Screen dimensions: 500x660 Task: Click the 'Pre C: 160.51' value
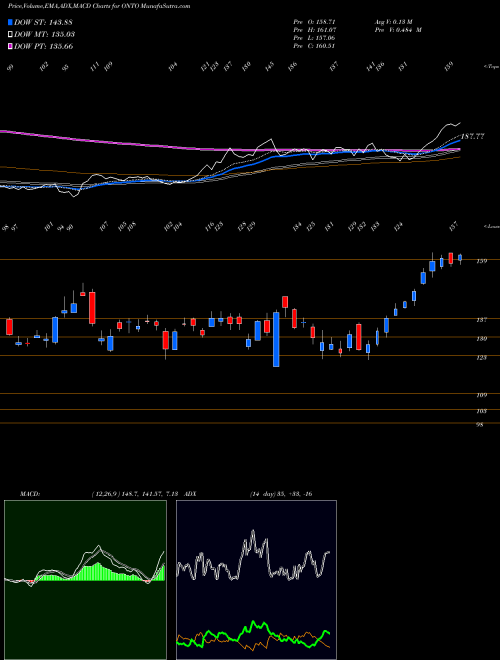pyautogui.click(x=314, y=46)
